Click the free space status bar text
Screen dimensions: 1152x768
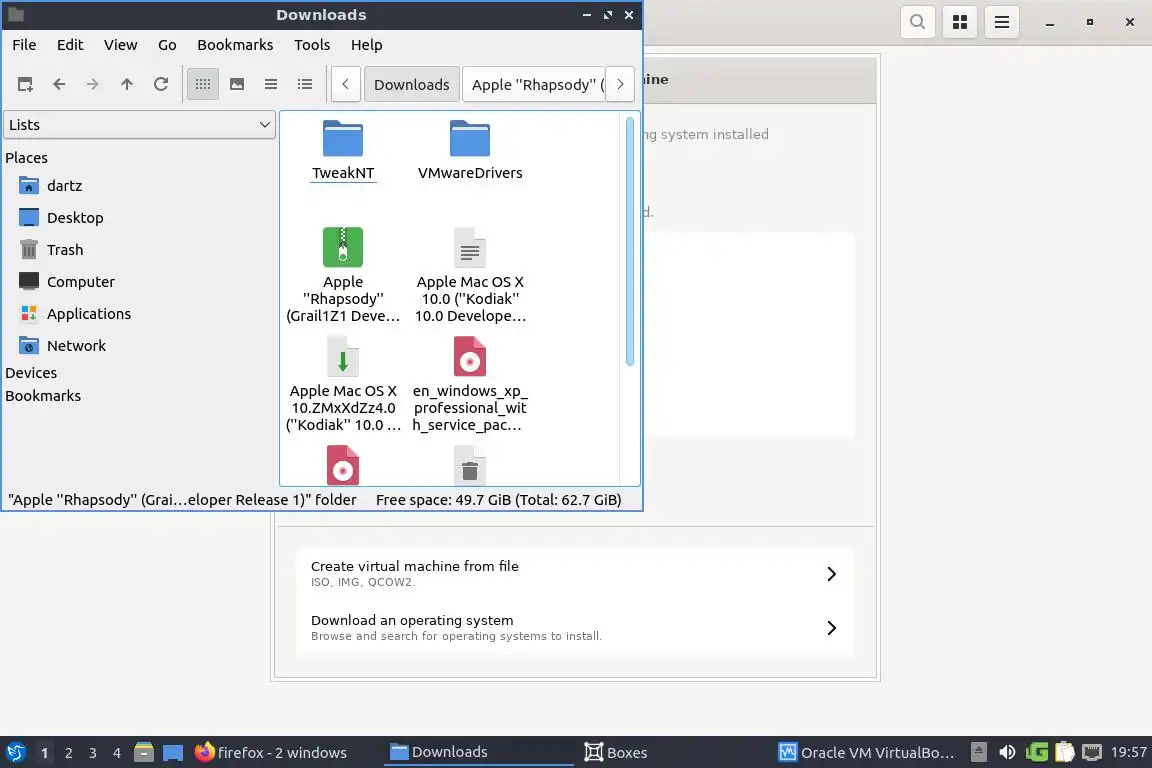[x=498, y=500]
